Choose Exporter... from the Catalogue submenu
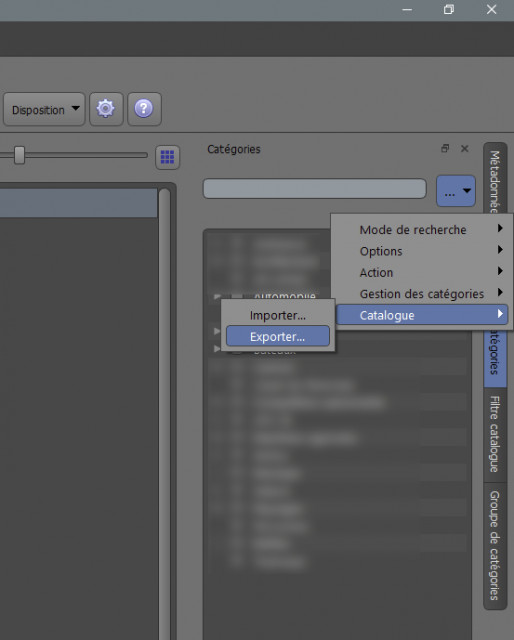 (278, 336)
